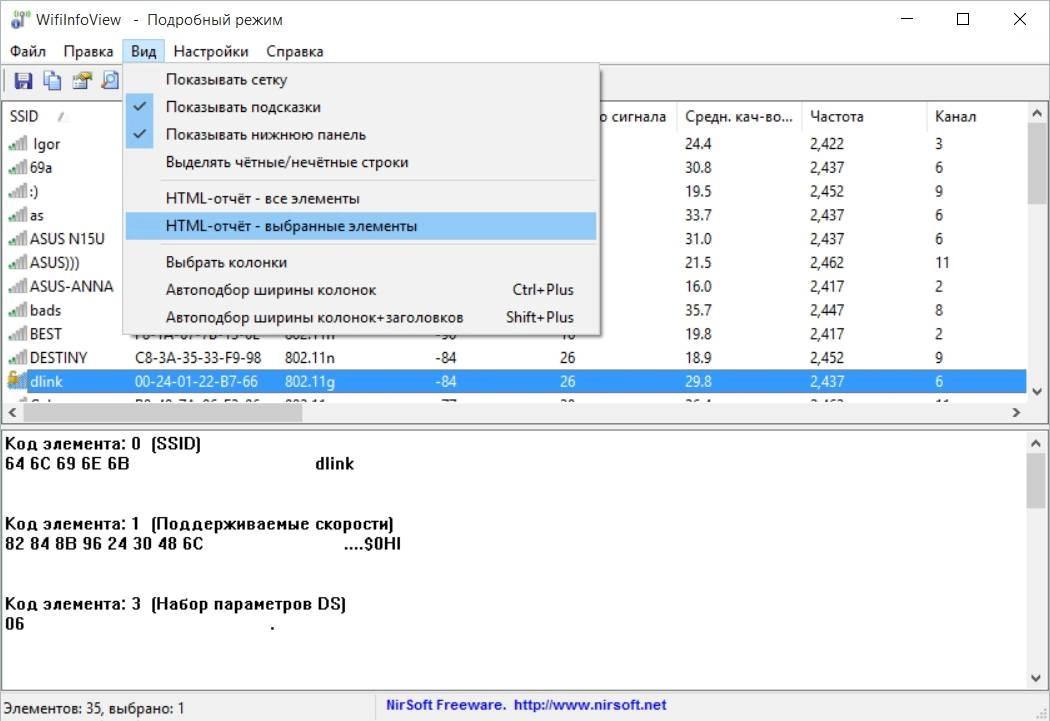Select the DESTINY network row

coord(514,357)
